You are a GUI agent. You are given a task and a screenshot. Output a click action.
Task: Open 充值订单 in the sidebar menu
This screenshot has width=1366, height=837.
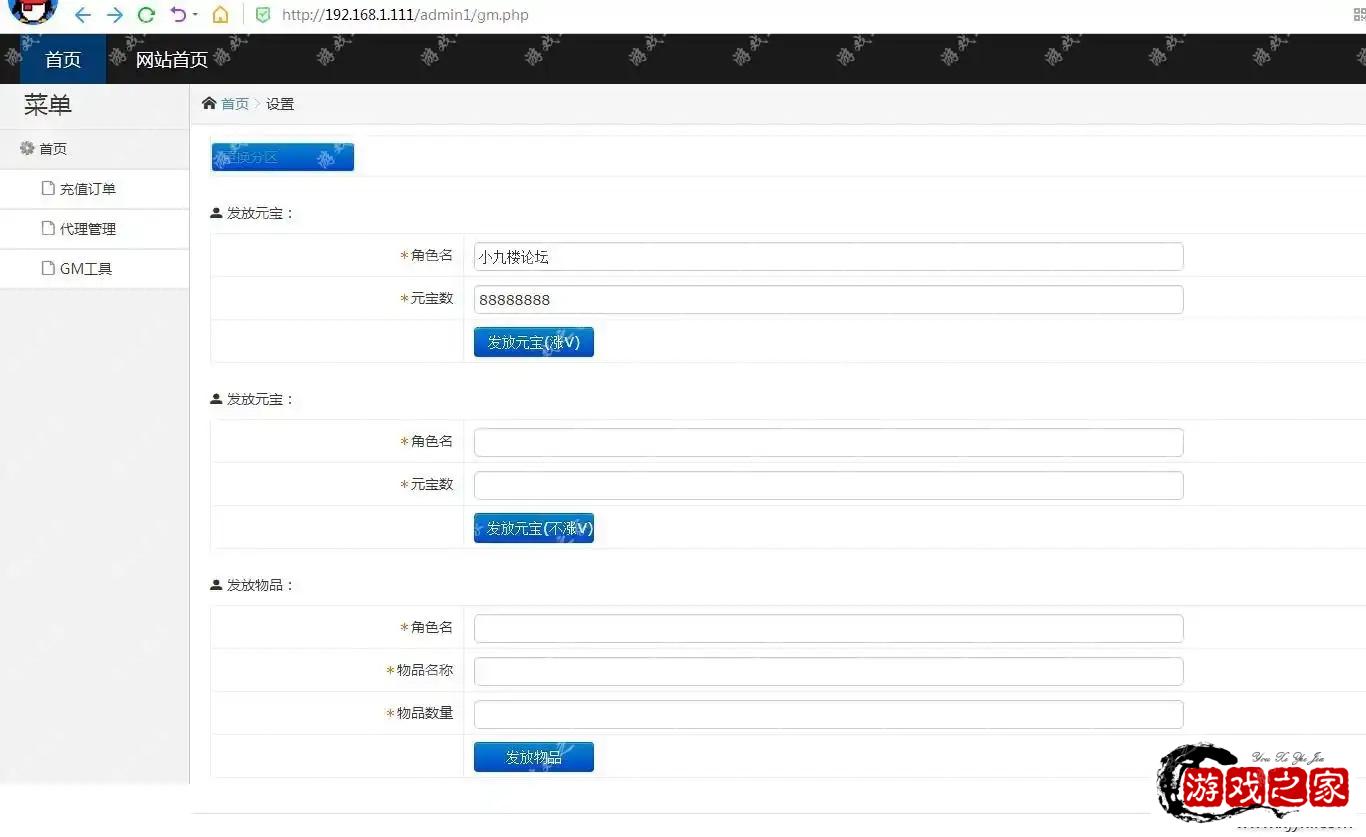87,189
